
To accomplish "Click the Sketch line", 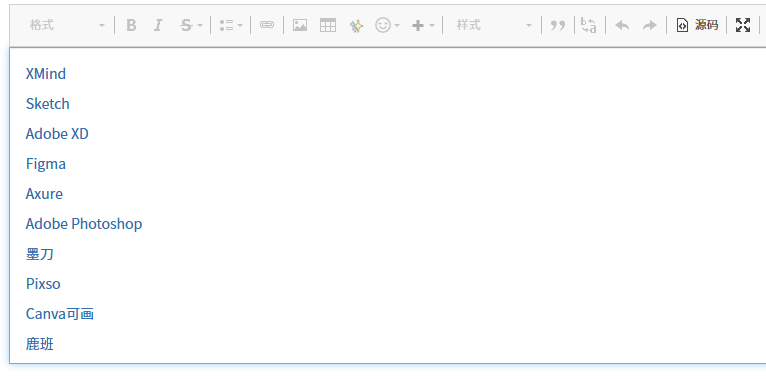I will pyautogui.click(x=47, y=104).
